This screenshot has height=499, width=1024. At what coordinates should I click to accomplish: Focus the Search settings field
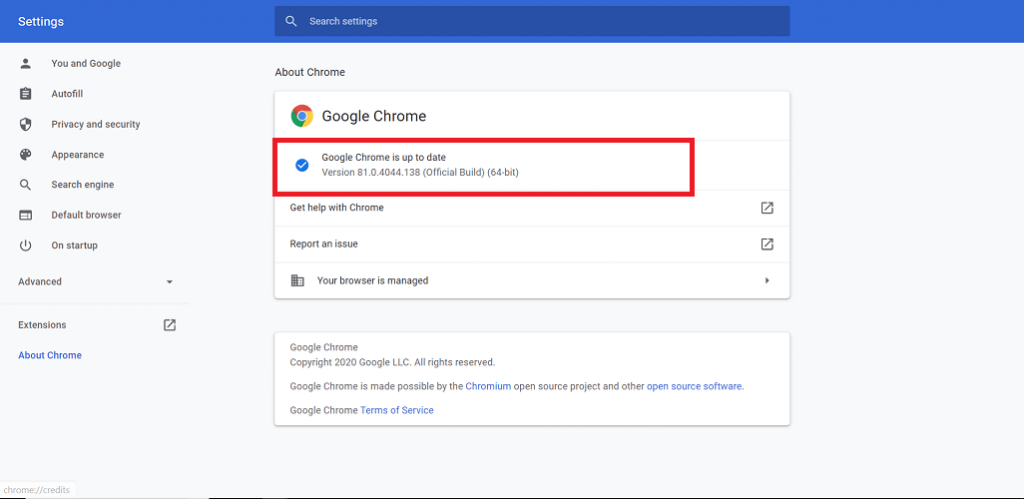532,22
